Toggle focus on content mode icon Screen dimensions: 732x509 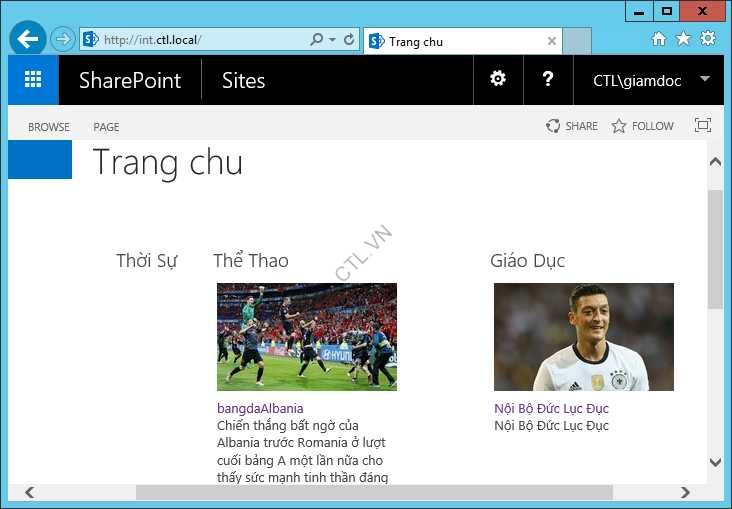pos(702,126)
